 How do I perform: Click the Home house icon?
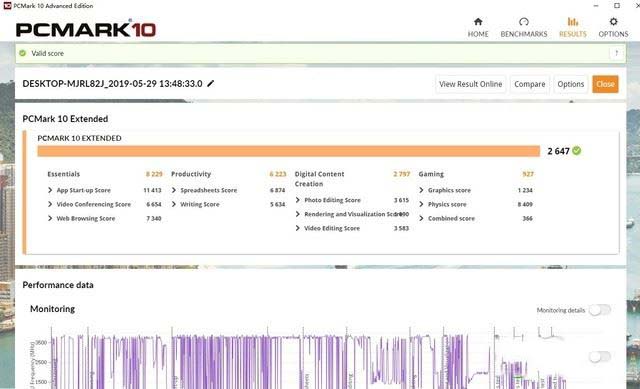(478, 22)
